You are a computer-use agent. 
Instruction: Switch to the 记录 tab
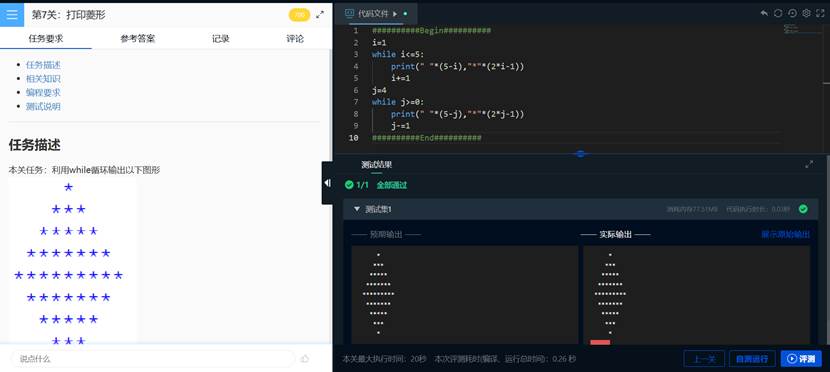[220, 39]
